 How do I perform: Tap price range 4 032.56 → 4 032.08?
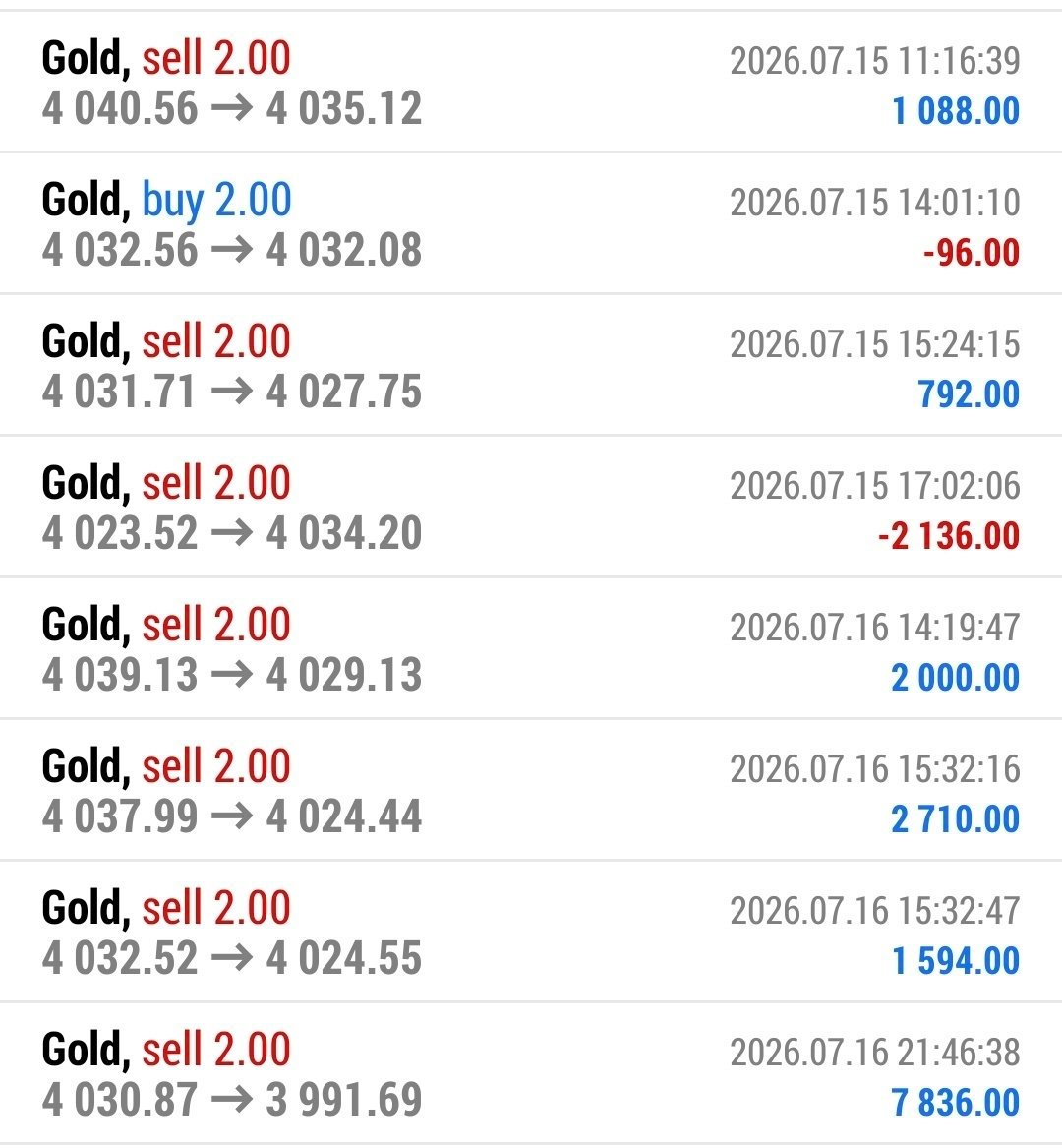(232, 249)
